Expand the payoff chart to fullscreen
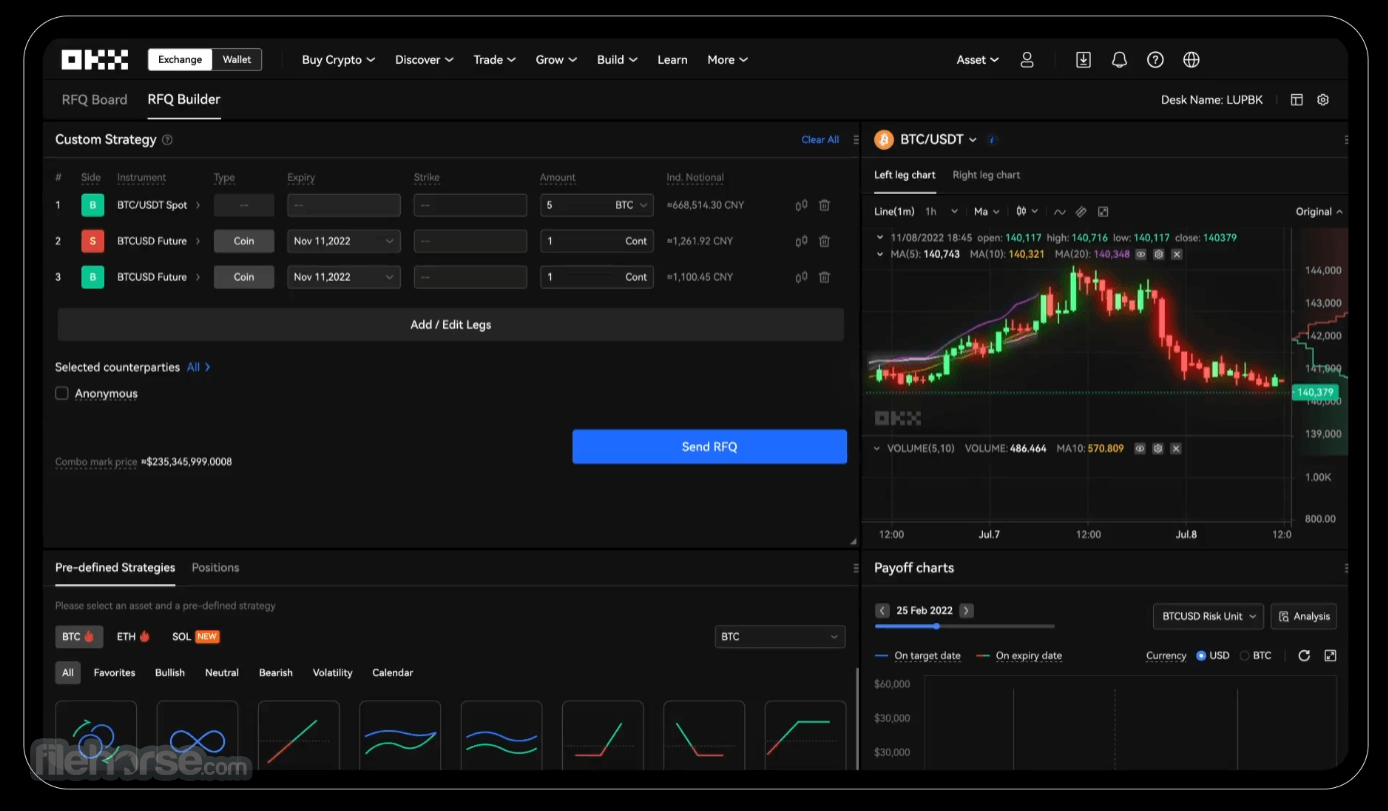Image resolution: width=1388 pixels, height=811 pixels. click(1330, 656)
